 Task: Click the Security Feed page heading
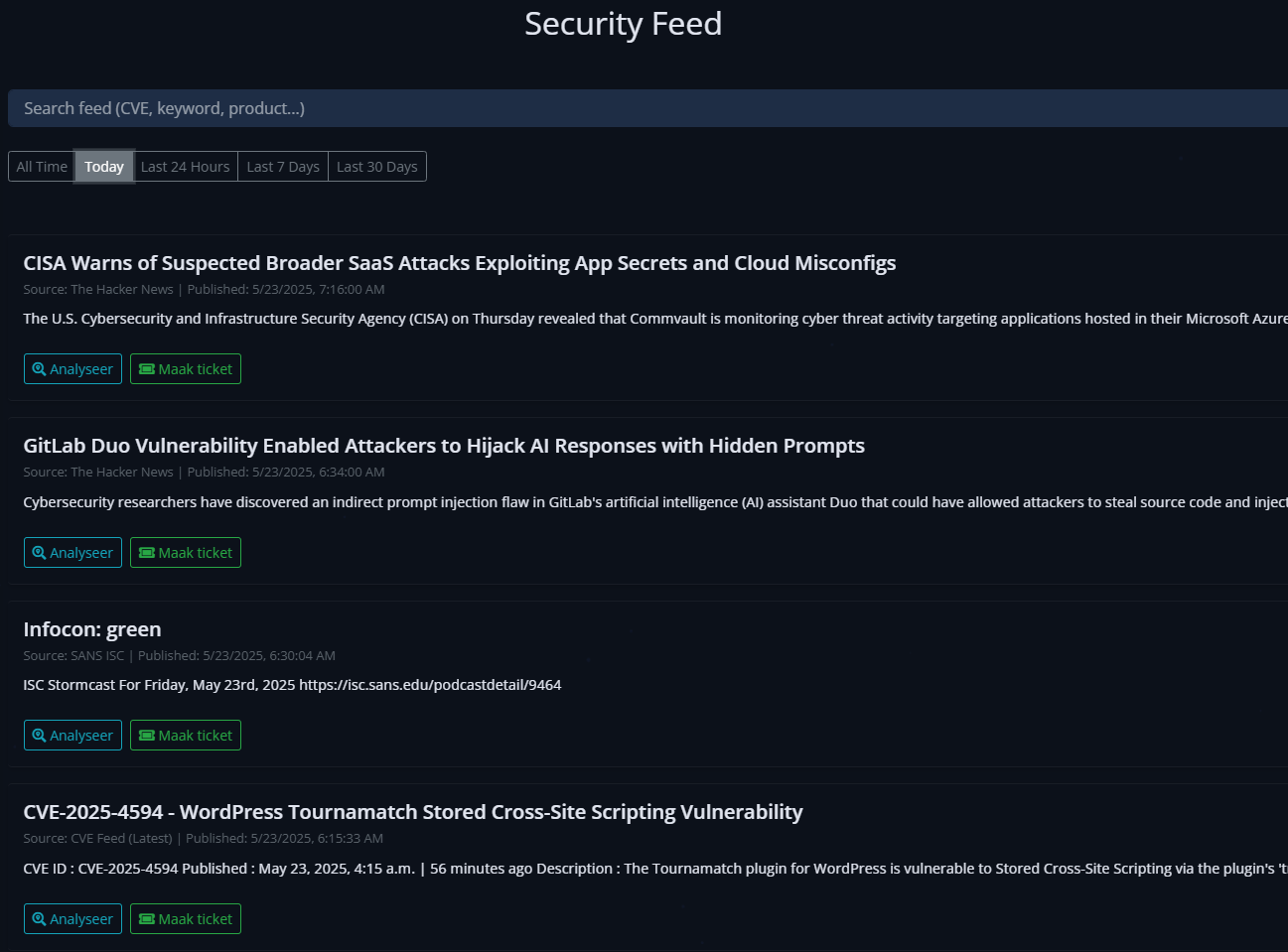pyautogui.click(x=623, y=24)
